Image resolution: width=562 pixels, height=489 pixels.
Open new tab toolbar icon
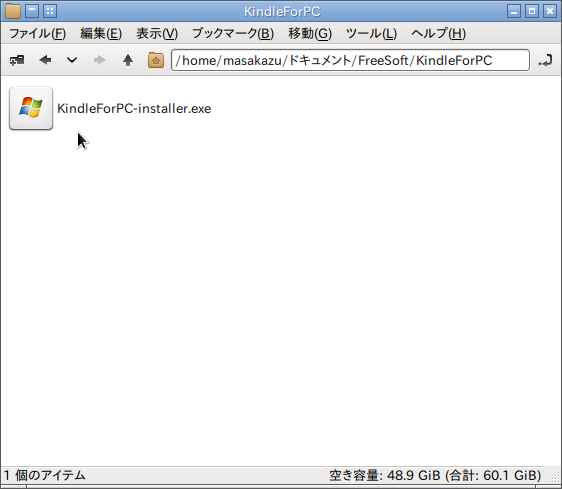coord(17,60)
